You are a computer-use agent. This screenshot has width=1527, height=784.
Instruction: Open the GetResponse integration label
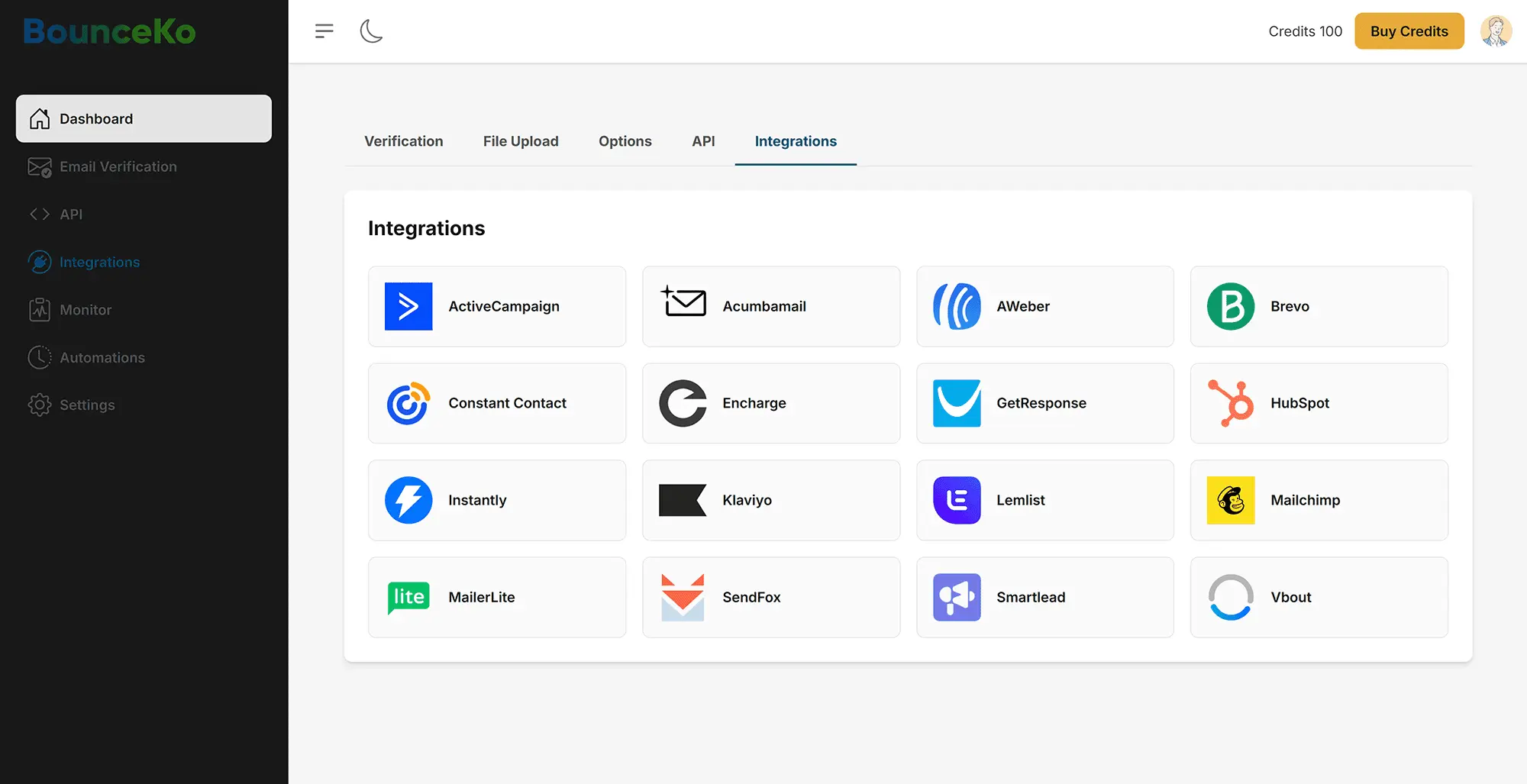(x=1041, y=403)
